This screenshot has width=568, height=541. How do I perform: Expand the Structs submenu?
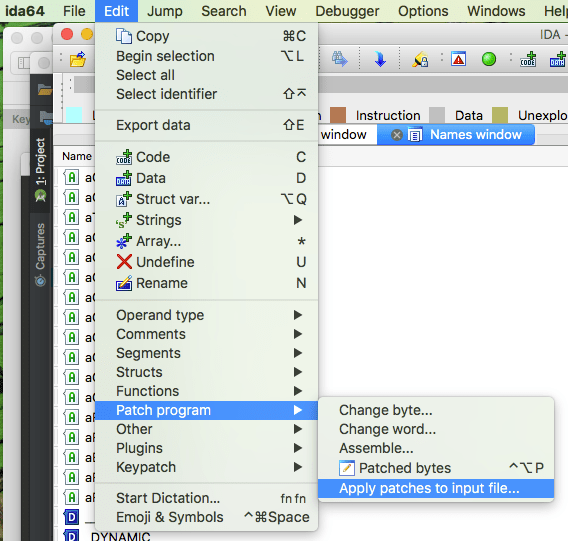298,372
